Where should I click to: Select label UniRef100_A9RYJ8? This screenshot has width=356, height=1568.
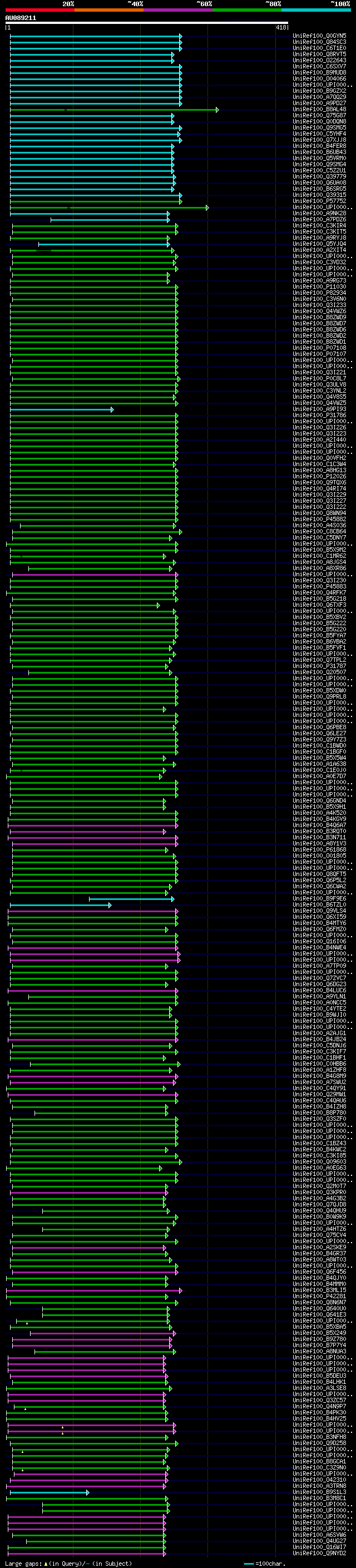(x=319, y=238)
